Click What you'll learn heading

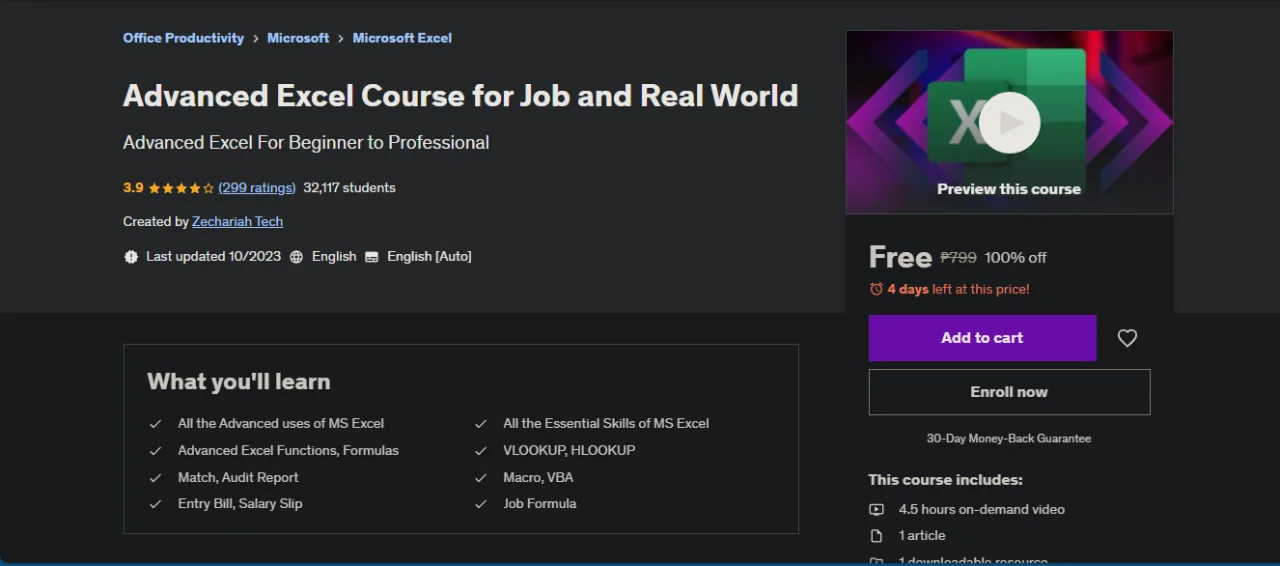tap(238, 382)
